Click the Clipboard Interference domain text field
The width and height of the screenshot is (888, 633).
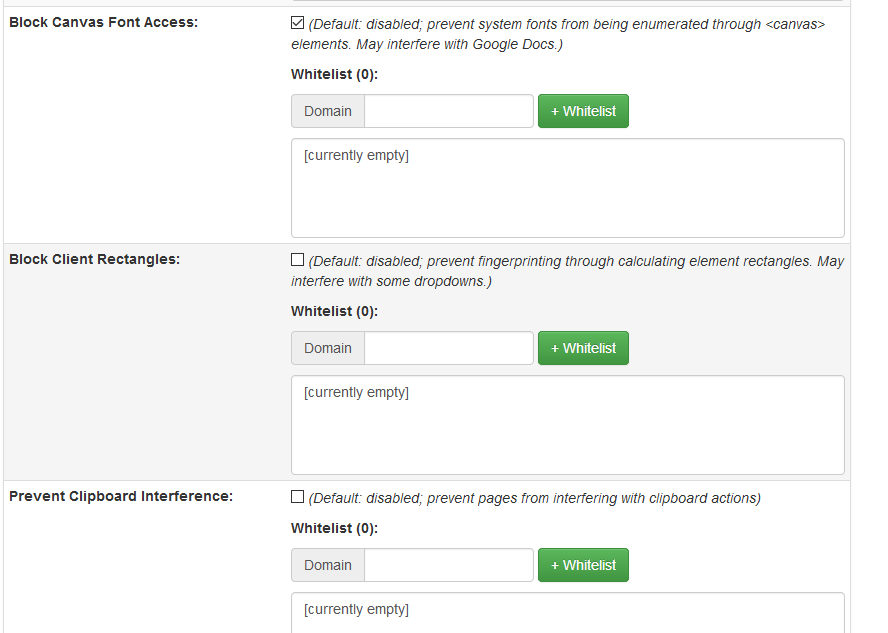coord(449,565)
